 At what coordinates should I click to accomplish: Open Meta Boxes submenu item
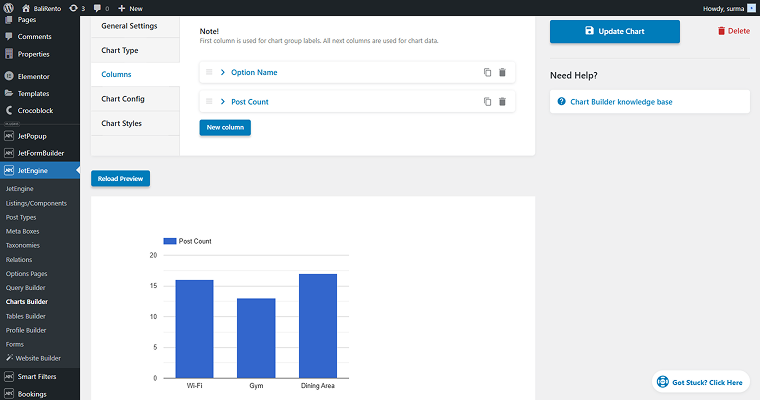pos(22,231)
